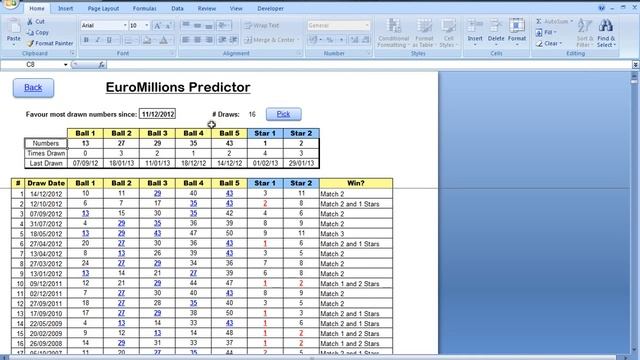The height and width of the screenshot is (360, 640).
Task: Click the Insert Function fx icon
Action: pos(101,64)
